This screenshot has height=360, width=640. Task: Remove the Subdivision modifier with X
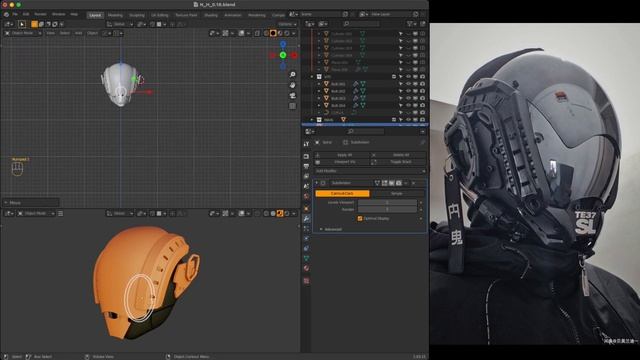click(x=413, y=183)
